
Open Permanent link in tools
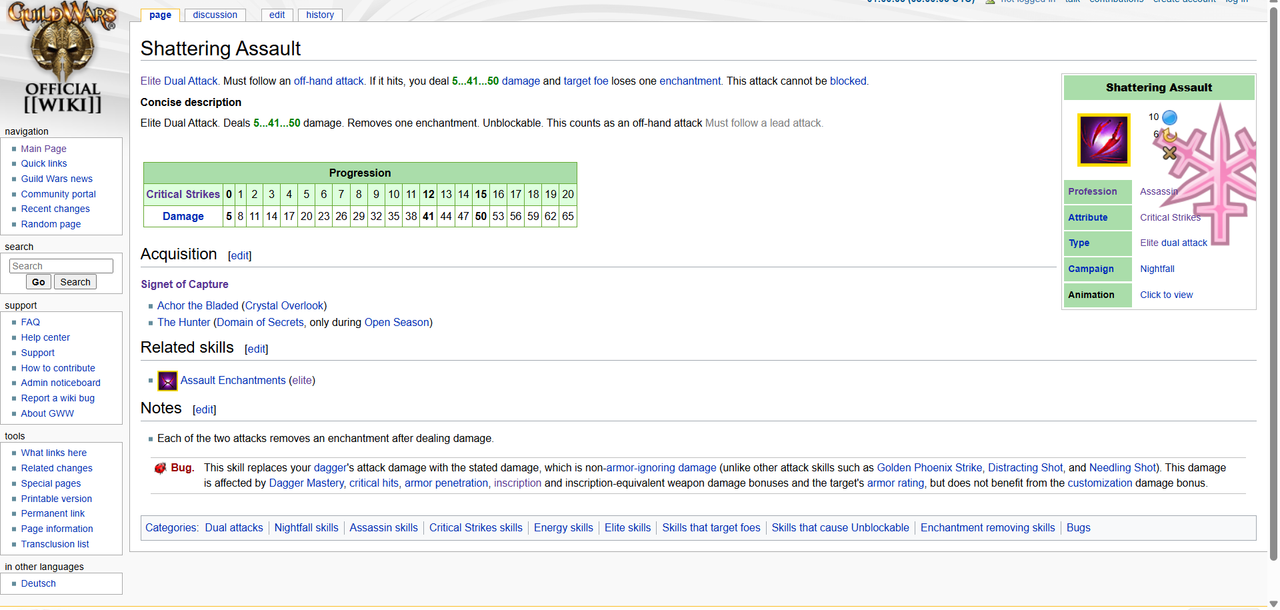click(x=53, y=514)
